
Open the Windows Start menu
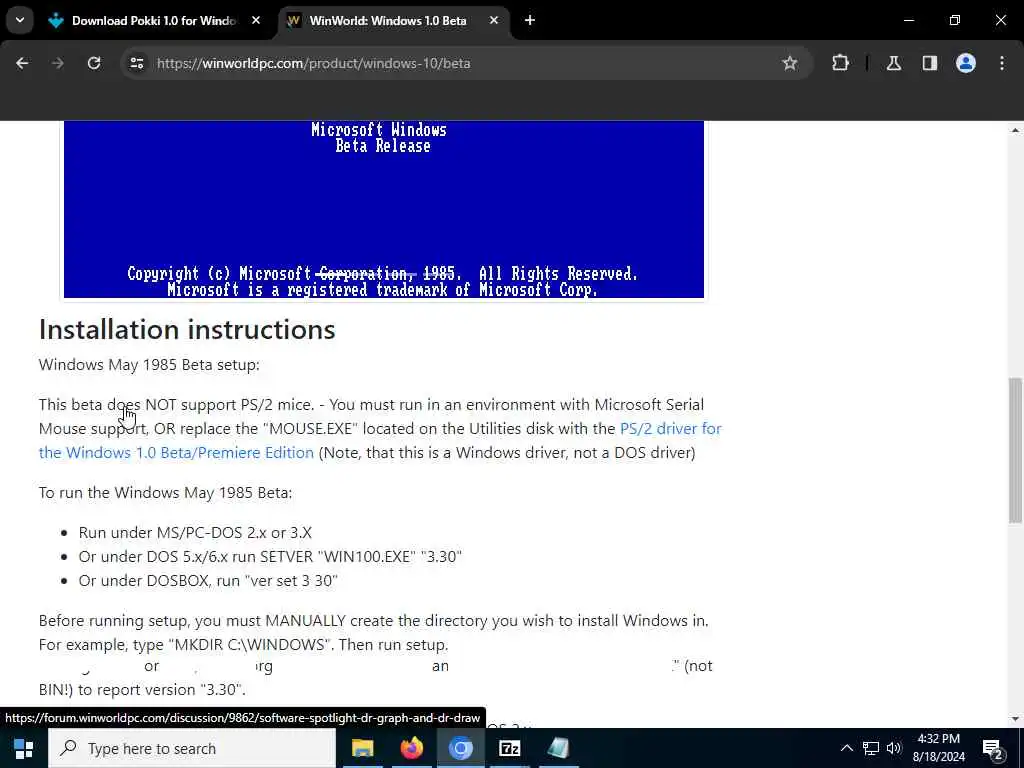24,748
